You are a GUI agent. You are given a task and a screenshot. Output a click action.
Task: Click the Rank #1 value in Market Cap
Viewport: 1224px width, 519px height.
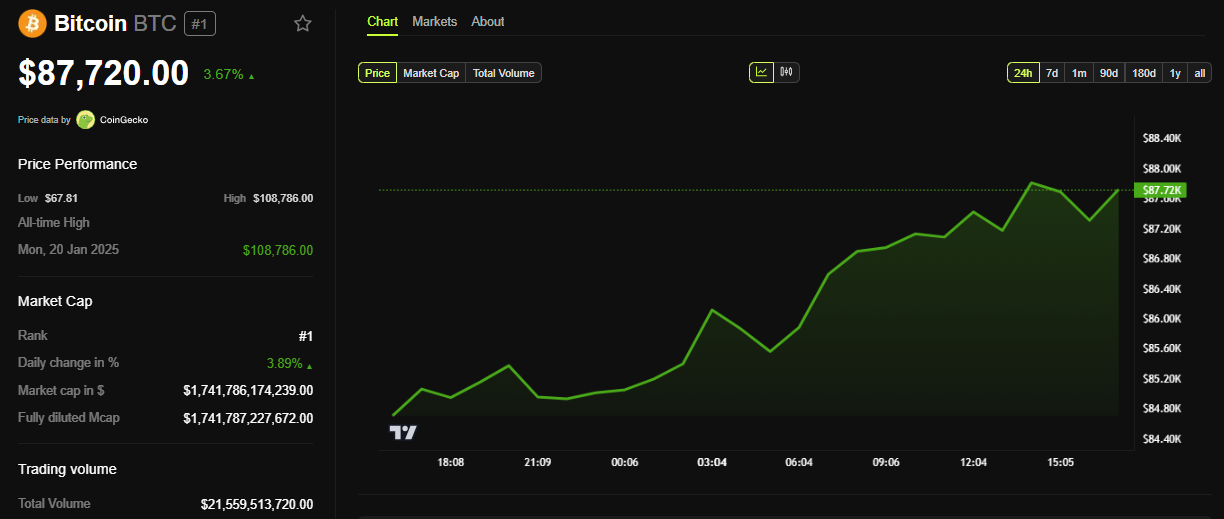(305, 336)
